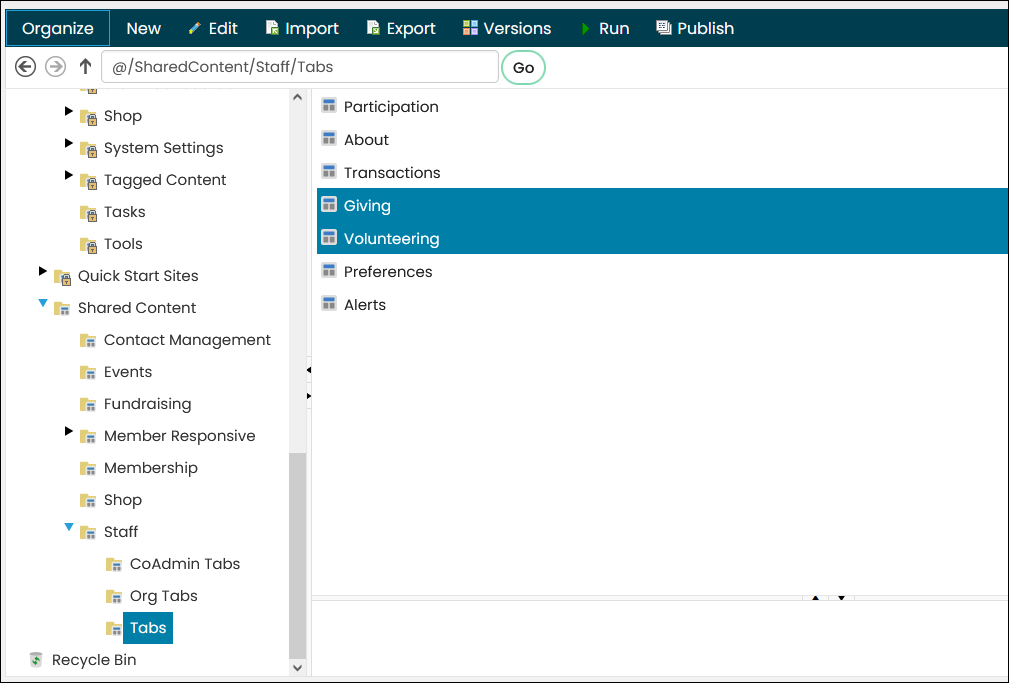This screenshot has height=683, width=1009.
Task: Expand the Member Responsive folder
Action: [x=69, y=431]
